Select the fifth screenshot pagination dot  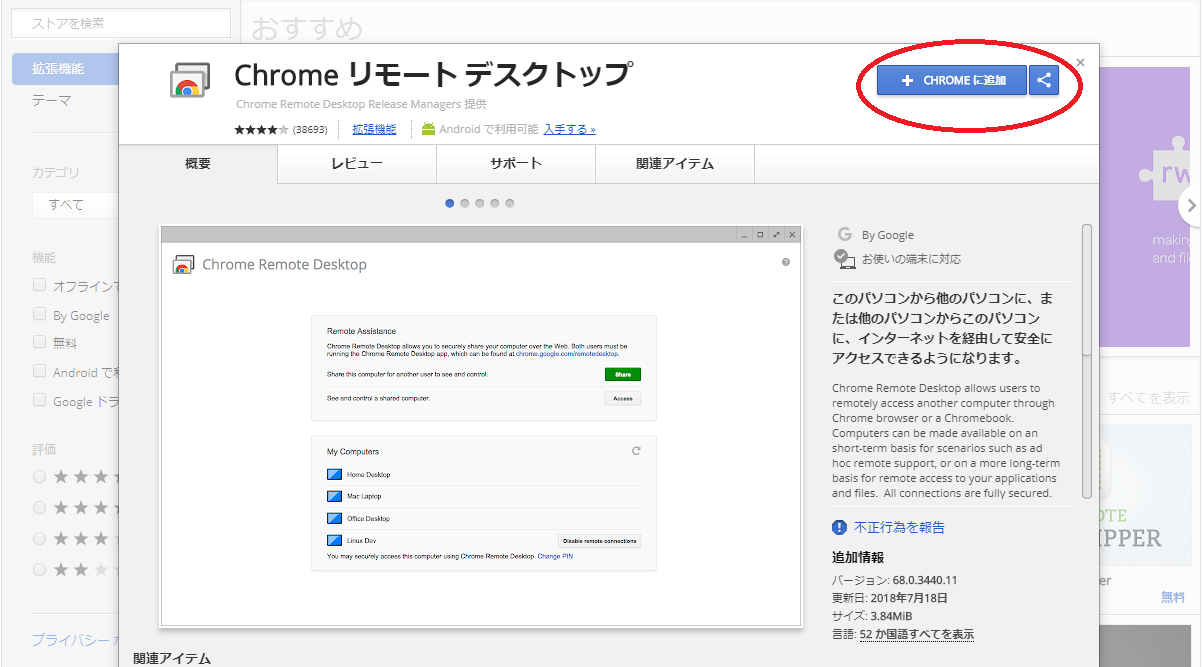(x=510, y=203)
